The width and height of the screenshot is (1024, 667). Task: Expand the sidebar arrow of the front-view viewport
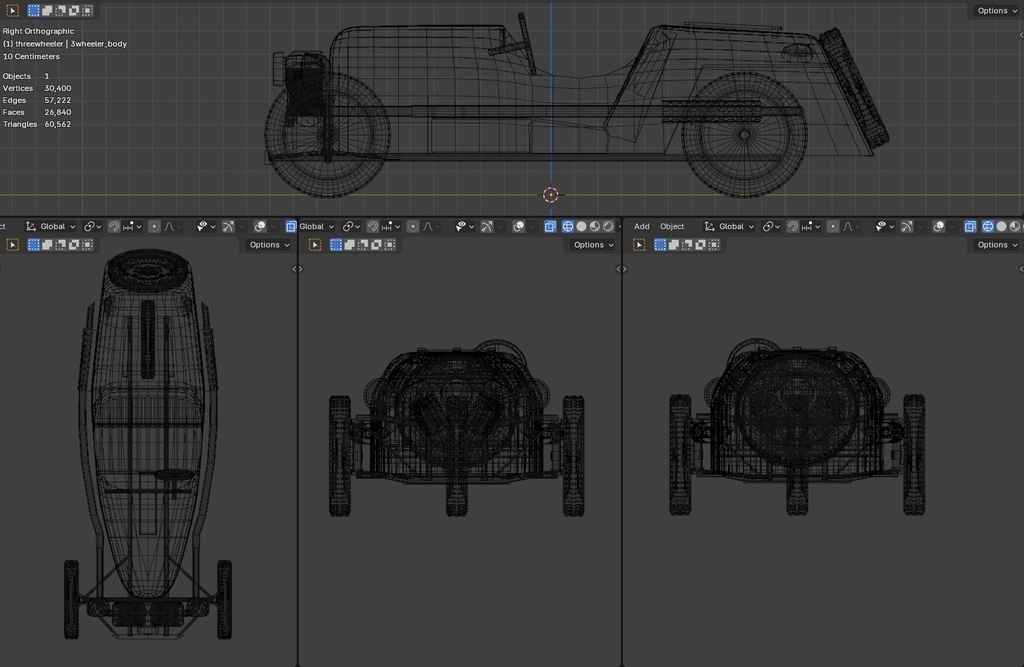click(619, 268)
